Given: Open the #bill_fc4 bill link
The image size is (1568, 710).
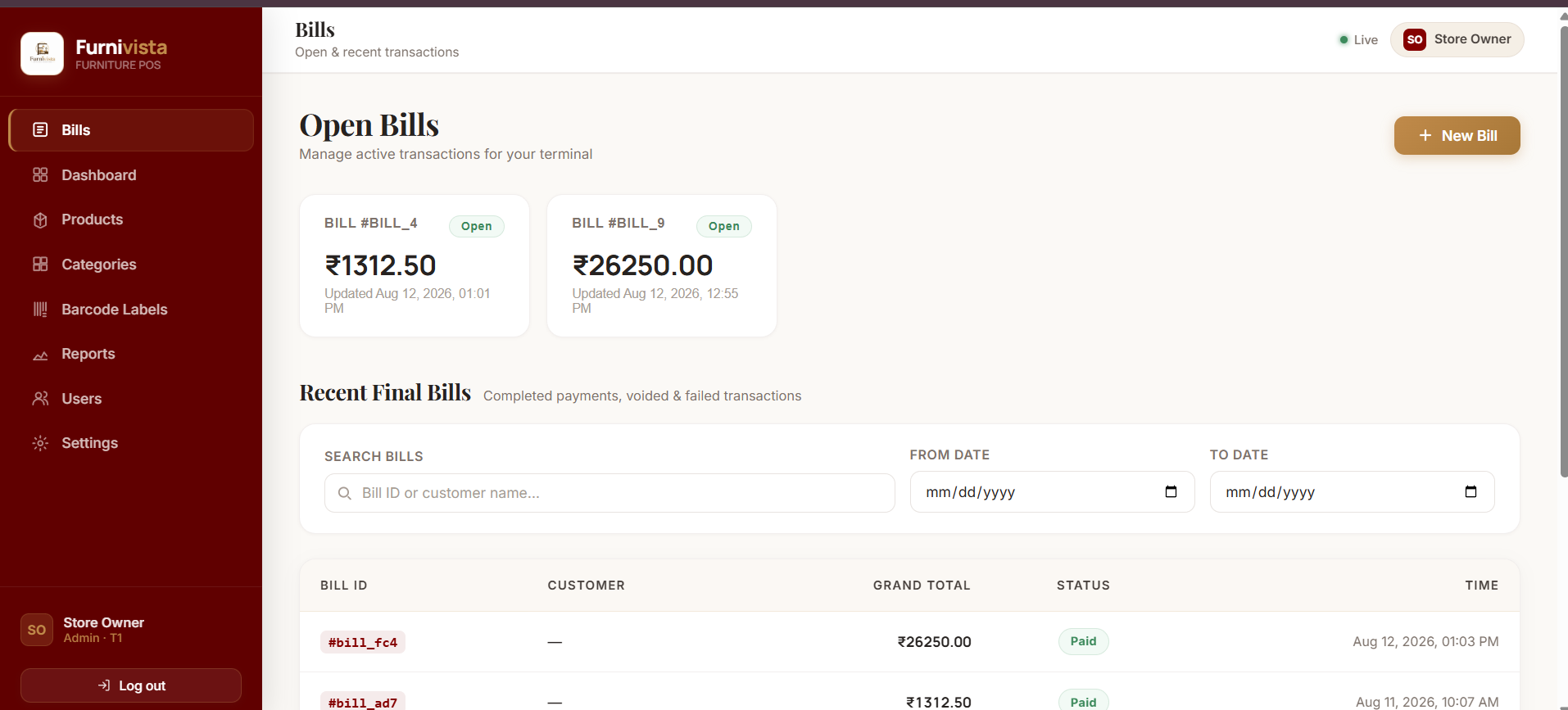Looking at the screenshot, I should pyautogui.click(x=363, y=642).
